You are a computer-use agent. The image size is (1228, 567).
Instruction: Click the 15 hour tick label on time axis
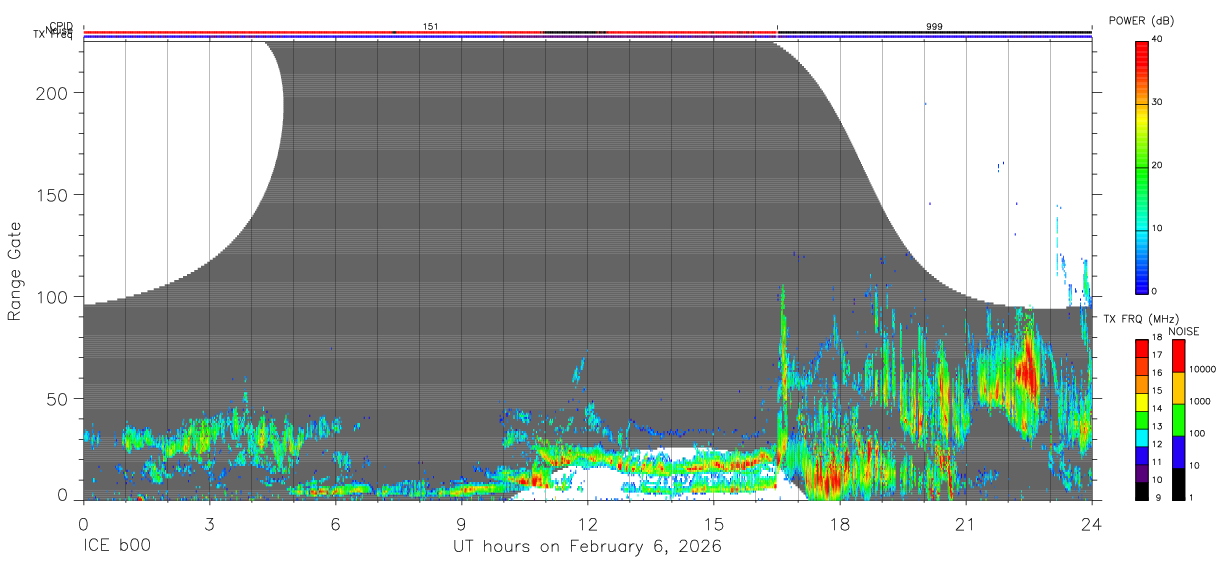(x=714, y=524)
